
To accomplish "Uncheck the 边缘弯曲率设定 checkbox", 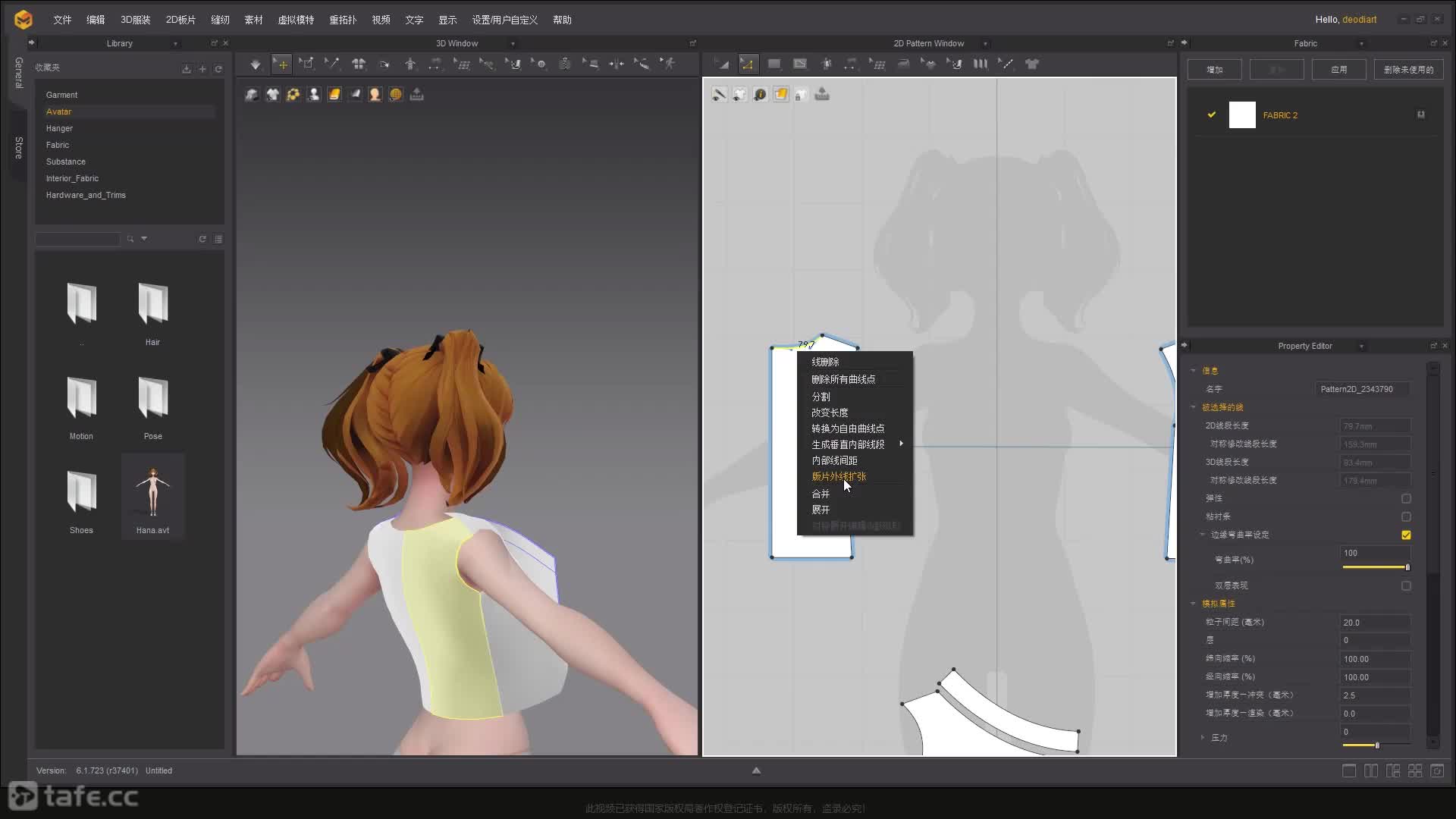I will pos(1406,535).
